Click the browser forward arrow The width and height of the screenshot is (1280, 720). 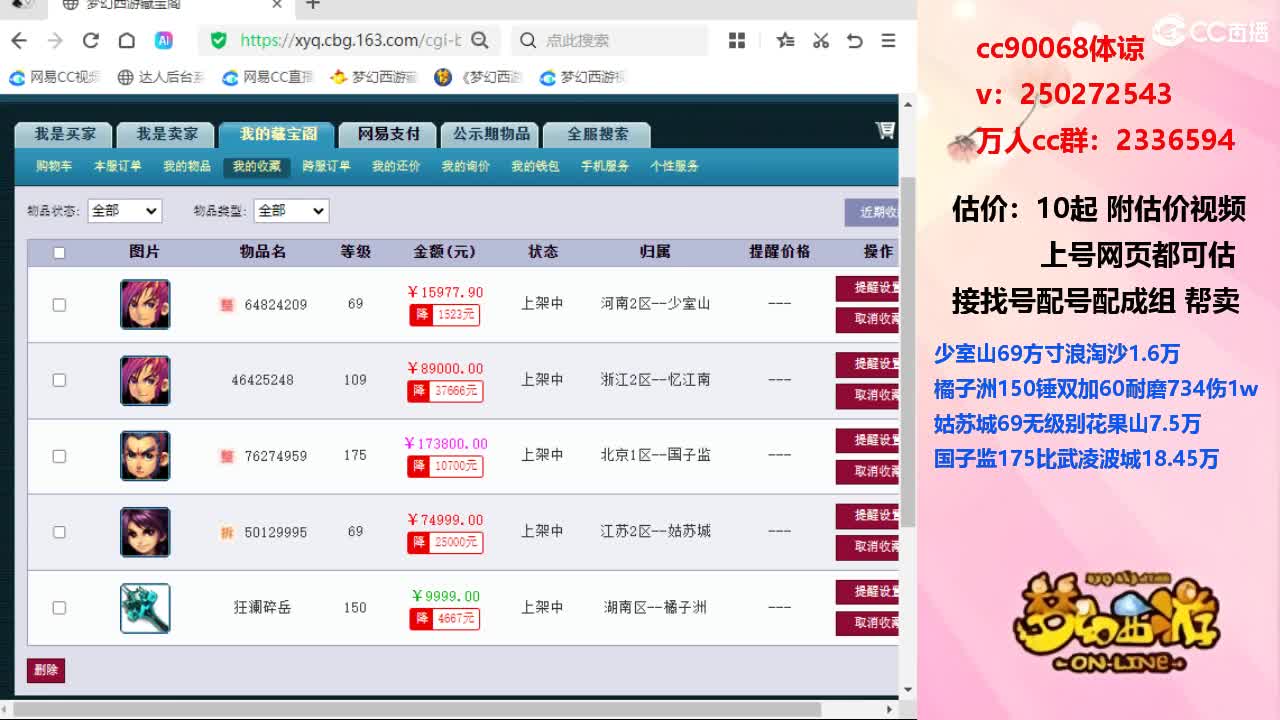[55, 40]
